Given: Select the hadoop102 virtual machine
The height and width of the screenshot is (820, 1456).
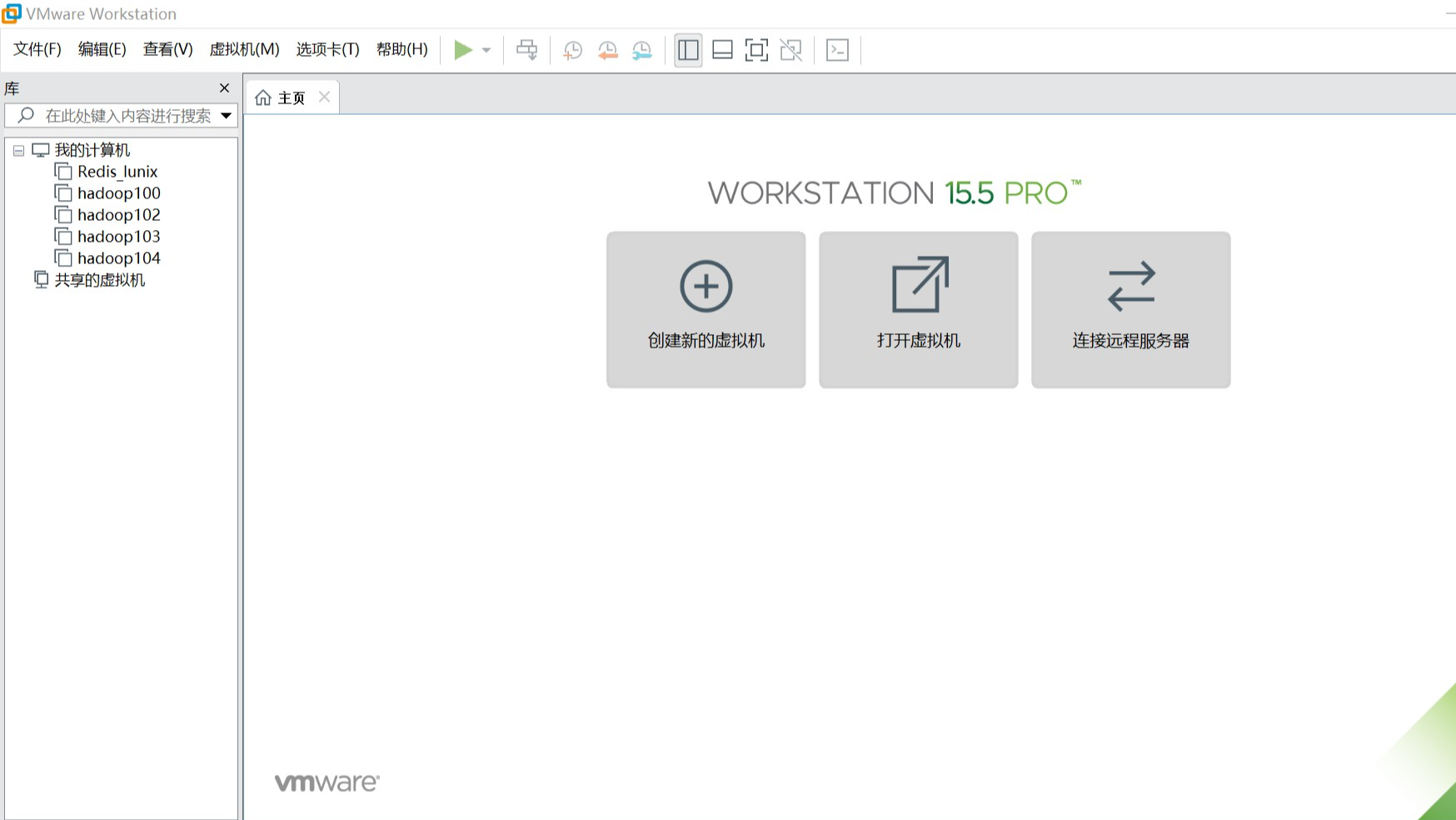Looking at the screenshot, I should tap(118, 215).
